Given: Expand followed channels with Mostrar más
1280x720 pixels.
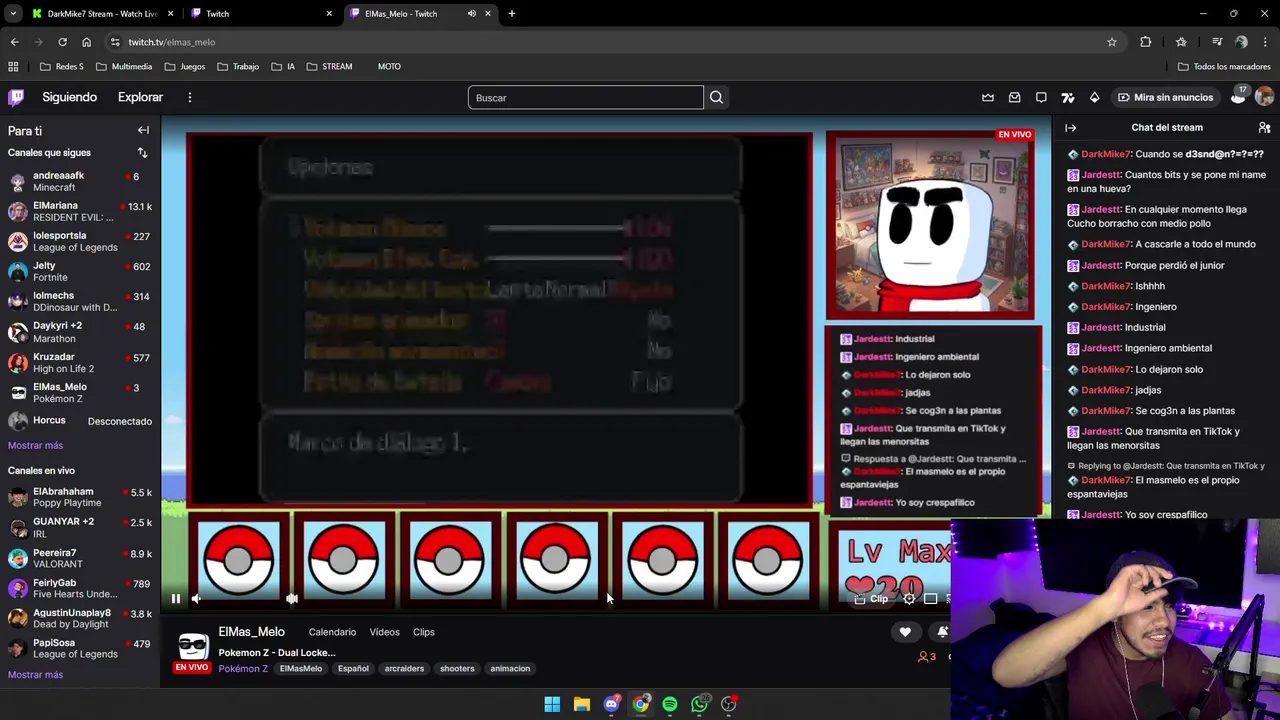Looking at the screenshot, I should 35,445.
